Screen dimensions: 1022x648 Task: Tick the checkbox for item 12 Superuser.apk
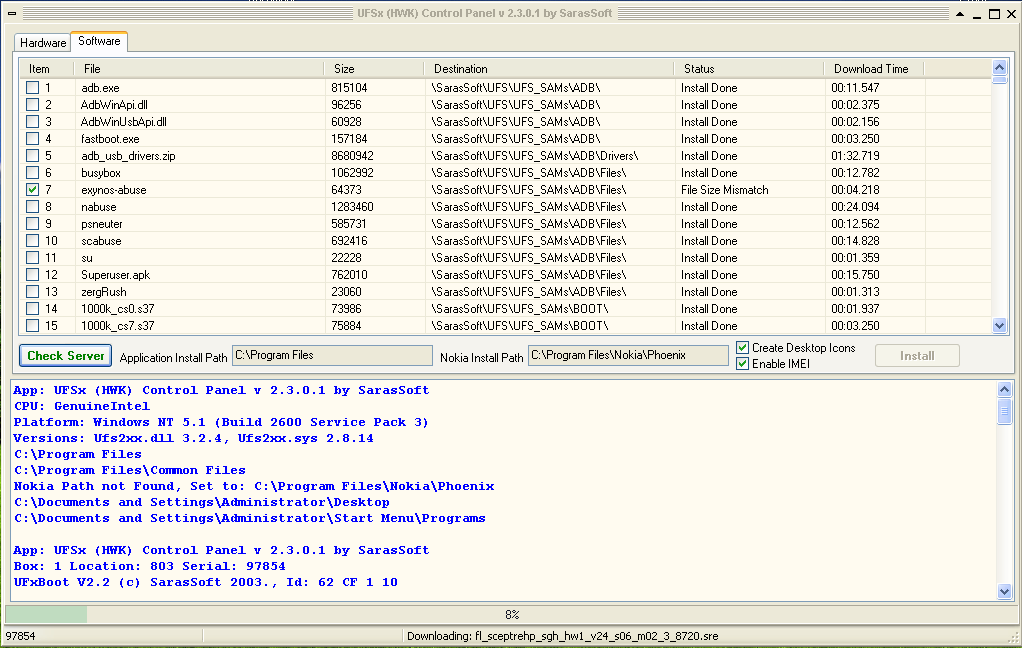[x=33, y=274]
